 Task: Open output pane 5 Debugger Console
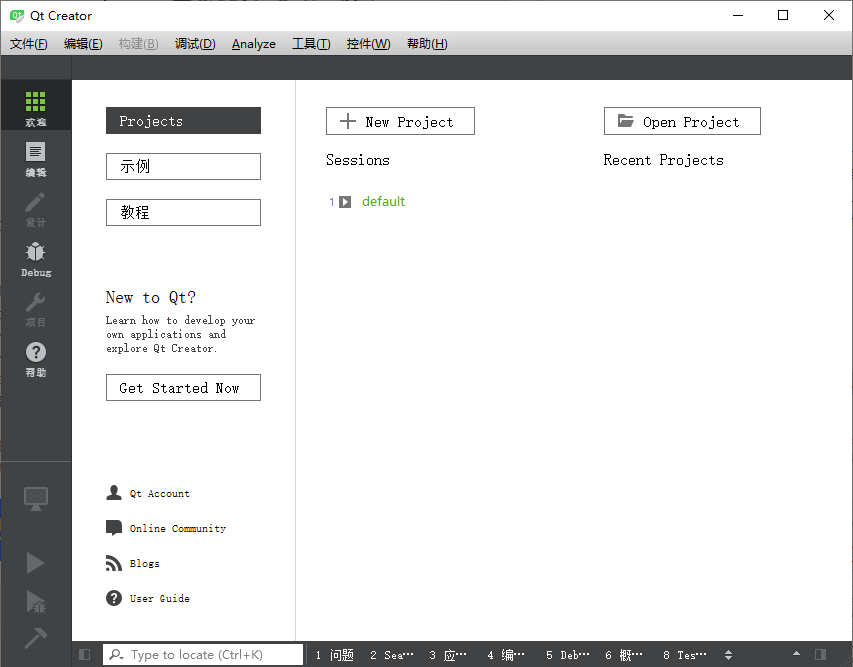567,654
